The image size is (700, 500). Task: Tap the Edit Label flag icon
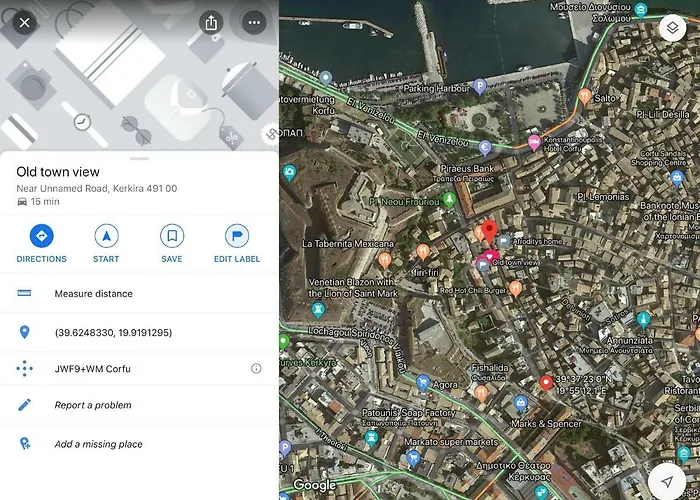[x=237, y=236]
